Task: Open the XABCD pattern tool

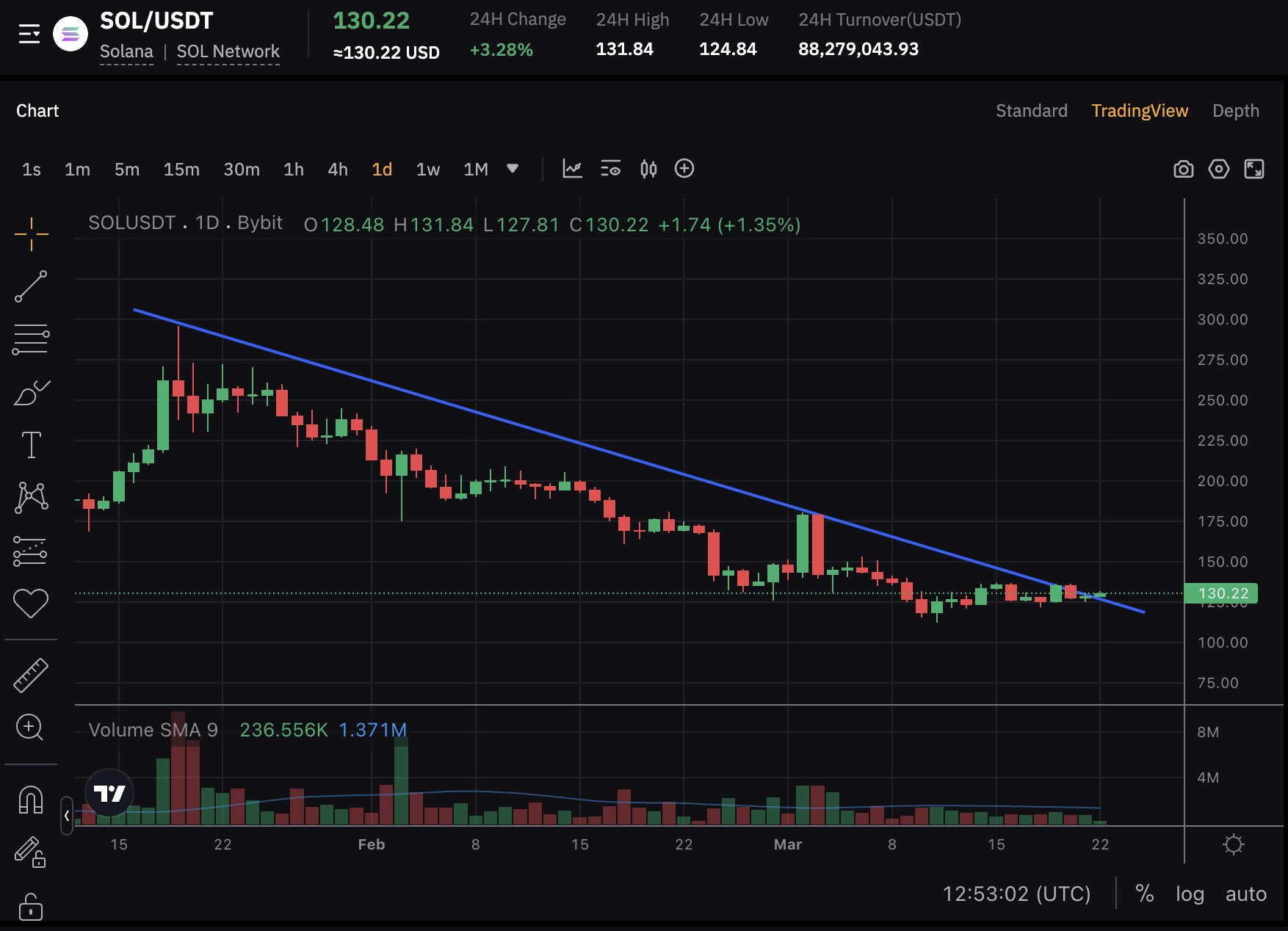Action: [31, 497]
